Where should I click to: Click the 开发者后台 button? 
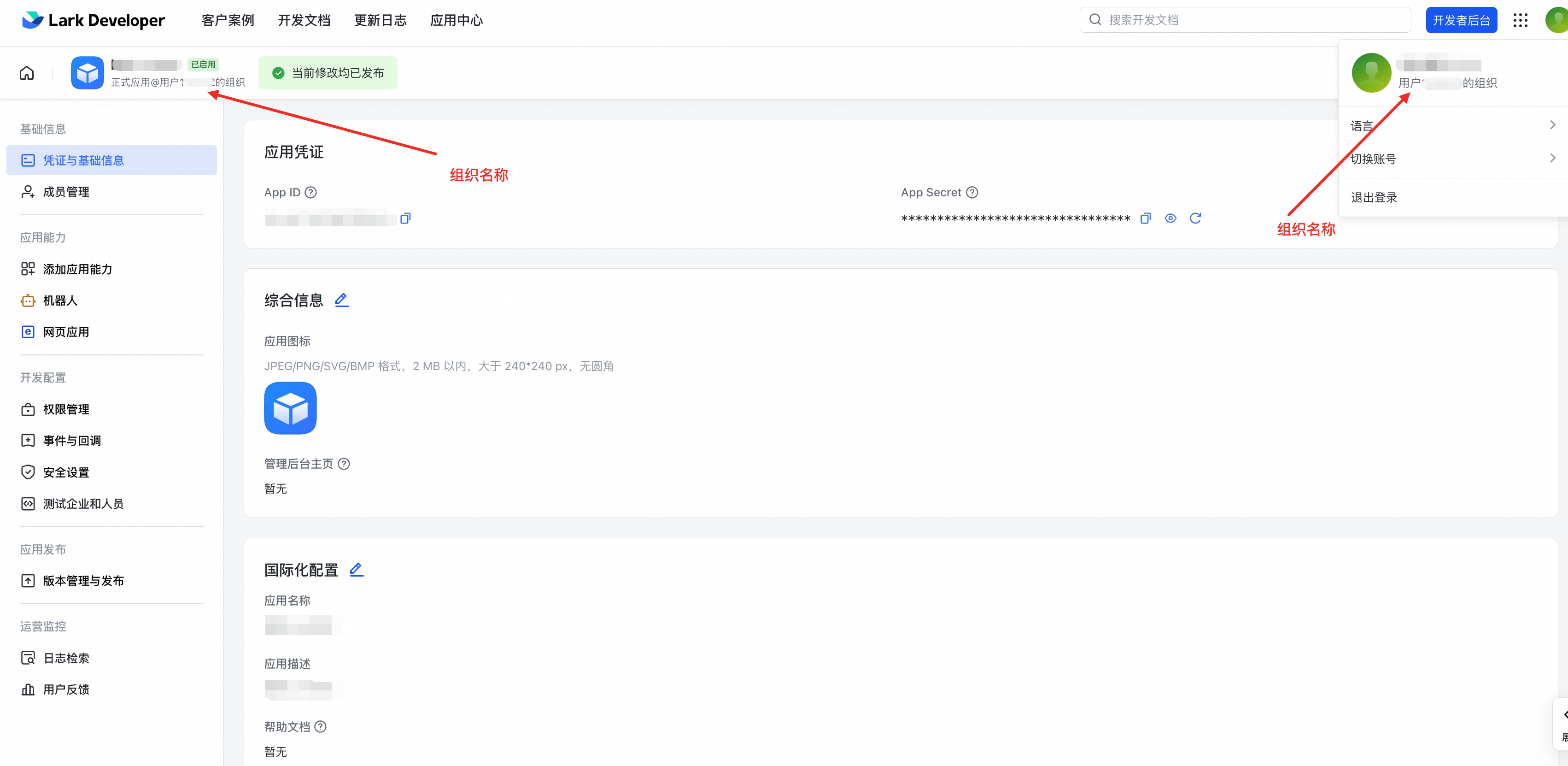click(1461, 20)
